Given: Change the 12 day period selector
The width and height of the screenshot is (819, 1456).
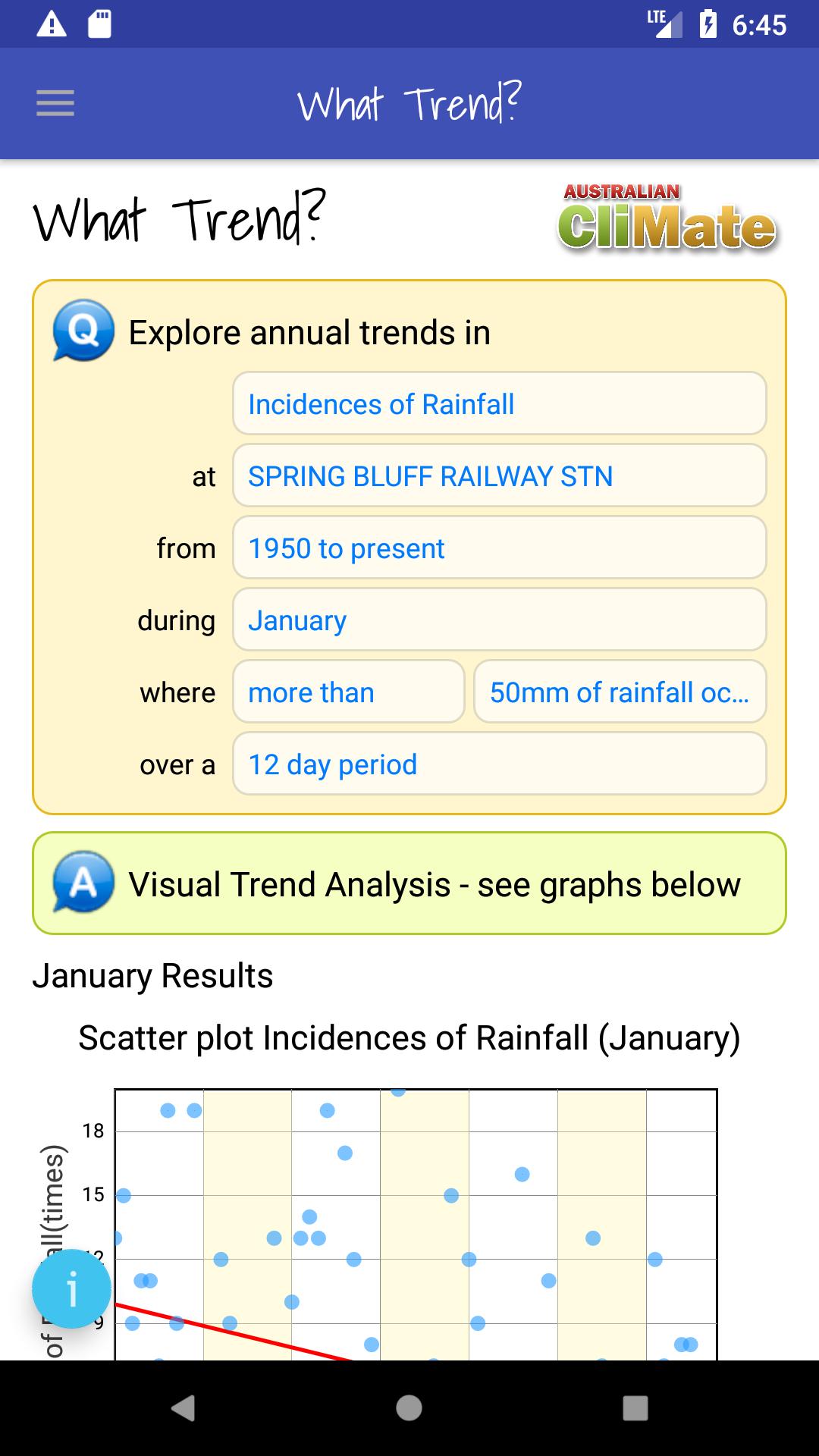Looking at the screenshot, I should coord(499,764).
